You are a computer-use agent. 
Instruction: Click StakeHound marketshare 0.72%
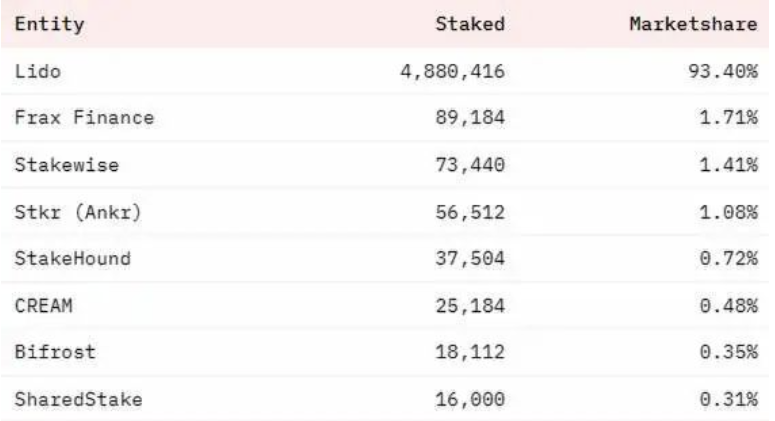729,258
